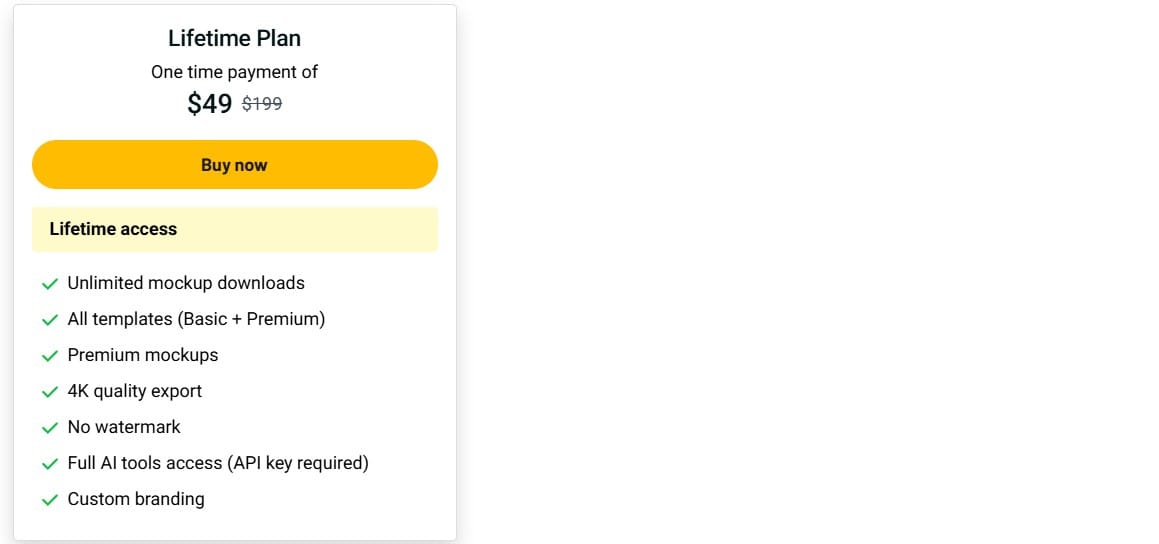Click checkmark beside 4K quality export
Viewport: 1159px width, 544px height.
[49, 392]
